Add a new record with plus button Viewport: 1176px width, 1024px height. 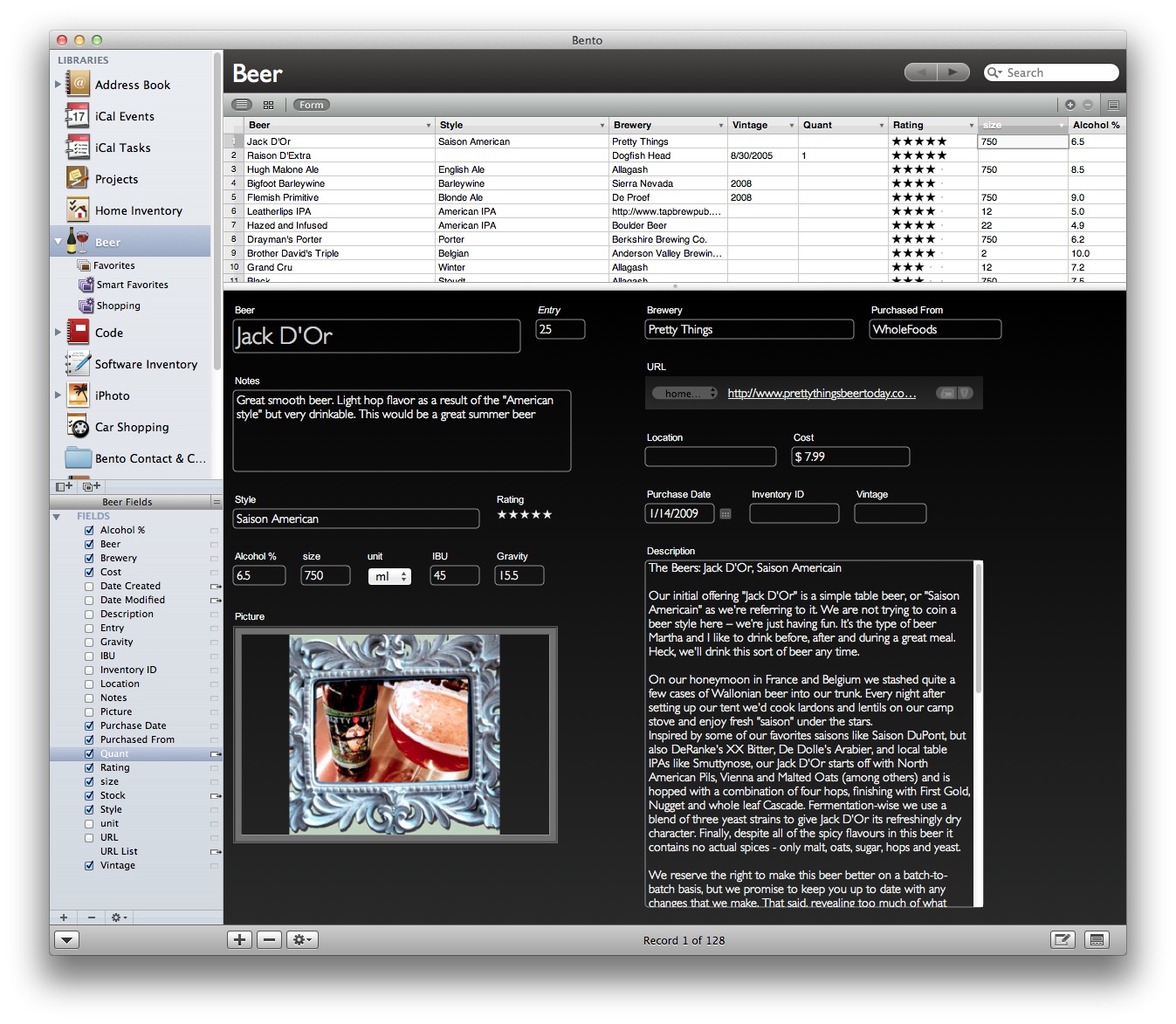[239, 940]
